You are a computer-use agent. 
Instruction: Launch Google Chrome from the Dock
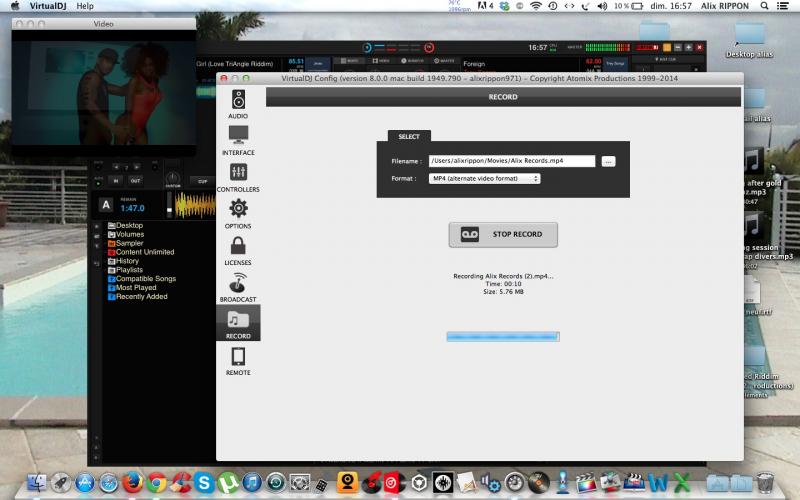click(157, 482)
